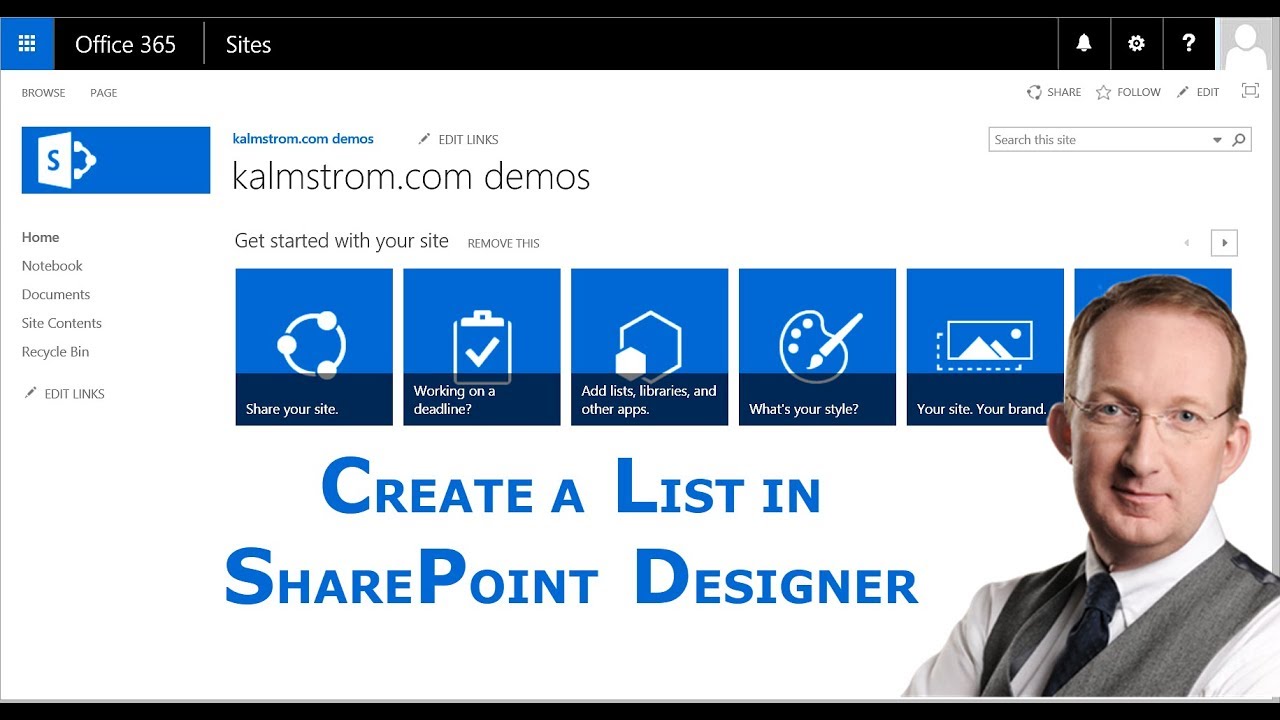Viewport: 1280px width, 720px height.
Task: Open the Office 365 app launcher waffle
Action: tap(27, 44)
